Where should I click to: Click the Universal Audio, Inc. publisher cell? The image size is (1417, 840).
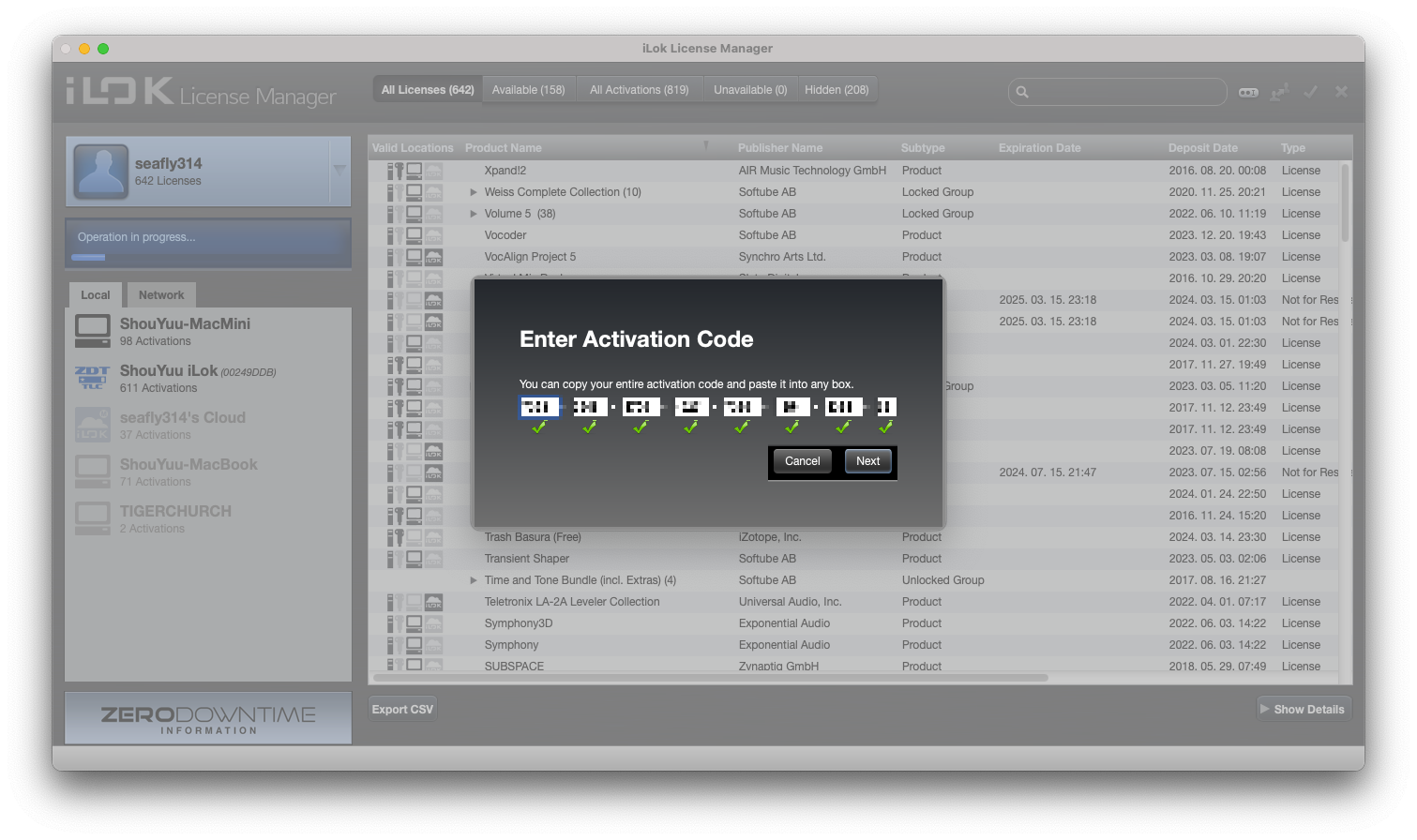pyautogui.click(x=790, y=602)
